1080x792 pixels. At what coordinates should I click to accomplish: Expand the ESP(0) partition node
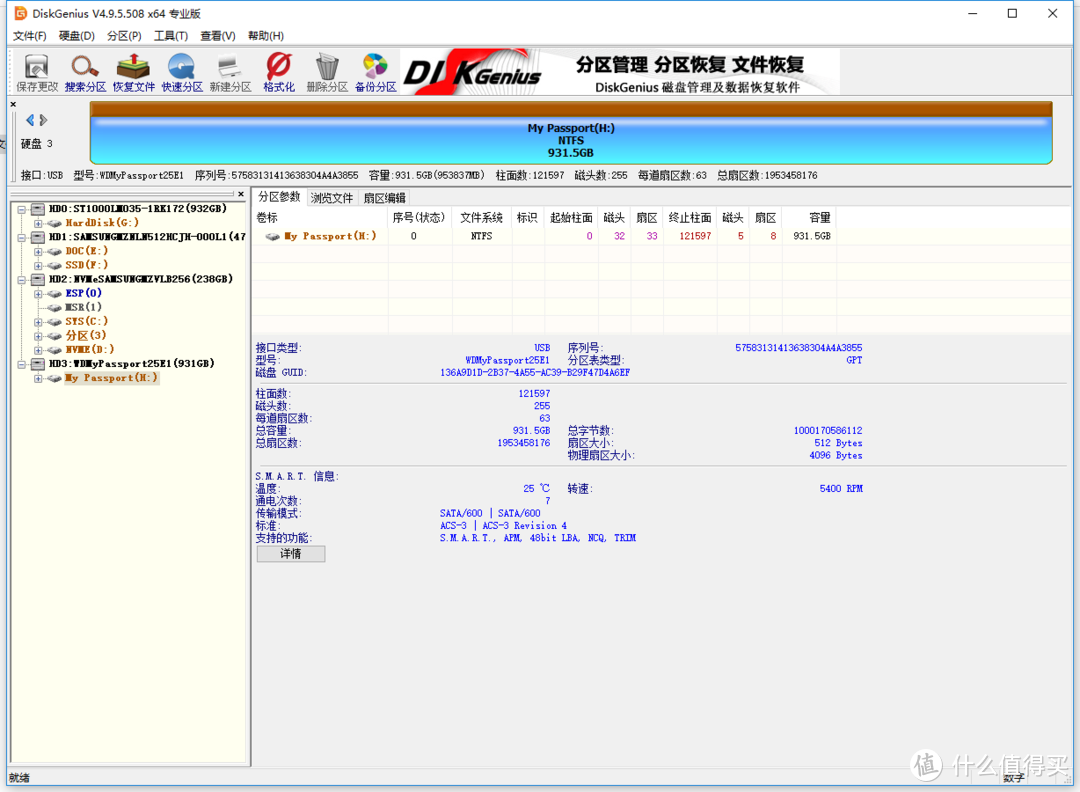pos(39,293)
